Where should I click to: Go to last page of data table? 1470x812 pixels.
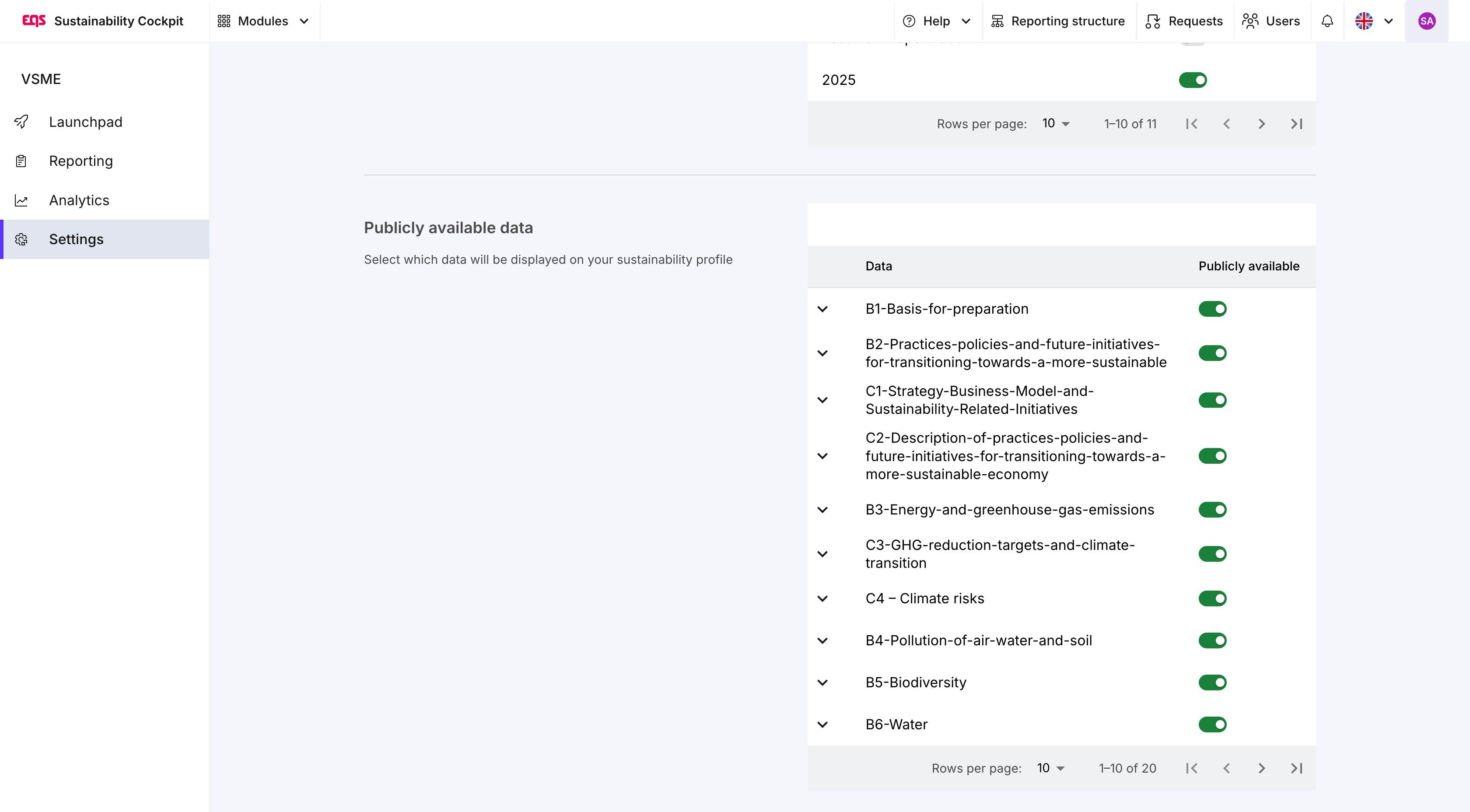(x=1296, y=768)
